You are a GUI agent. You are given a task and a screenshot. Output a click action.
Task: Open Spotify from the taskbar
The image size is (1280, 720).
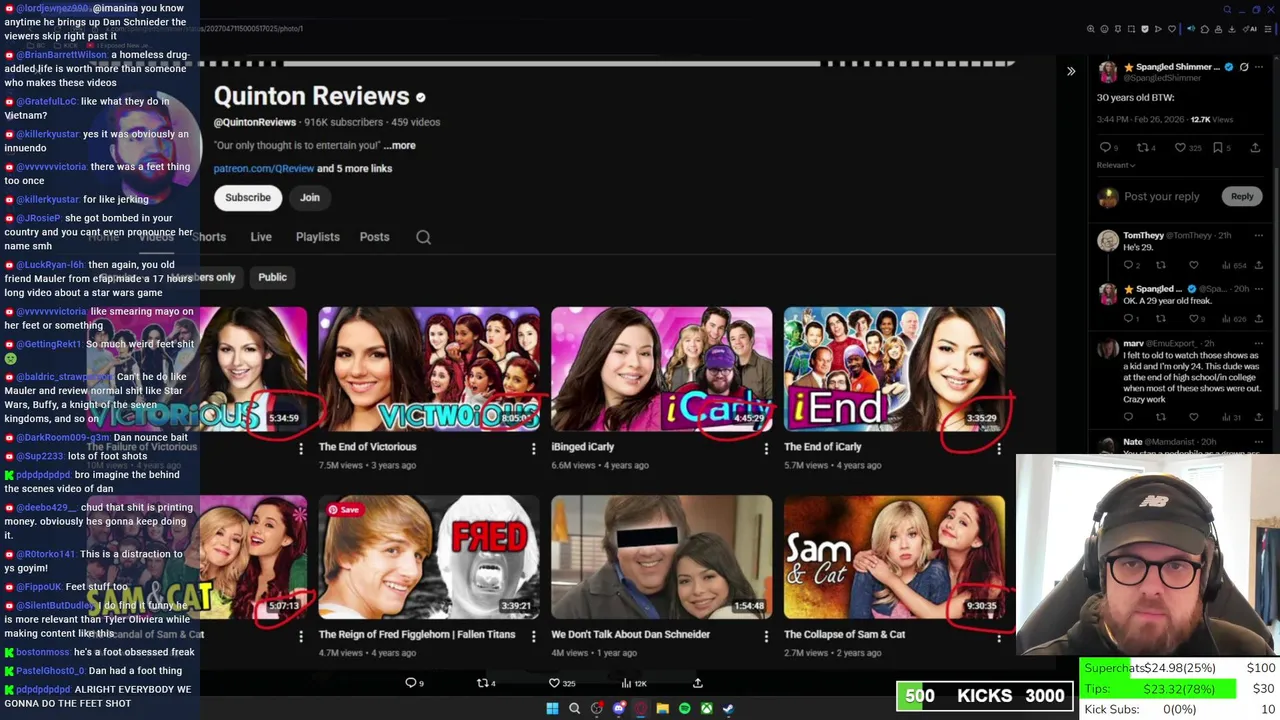[x=684, y=708]
